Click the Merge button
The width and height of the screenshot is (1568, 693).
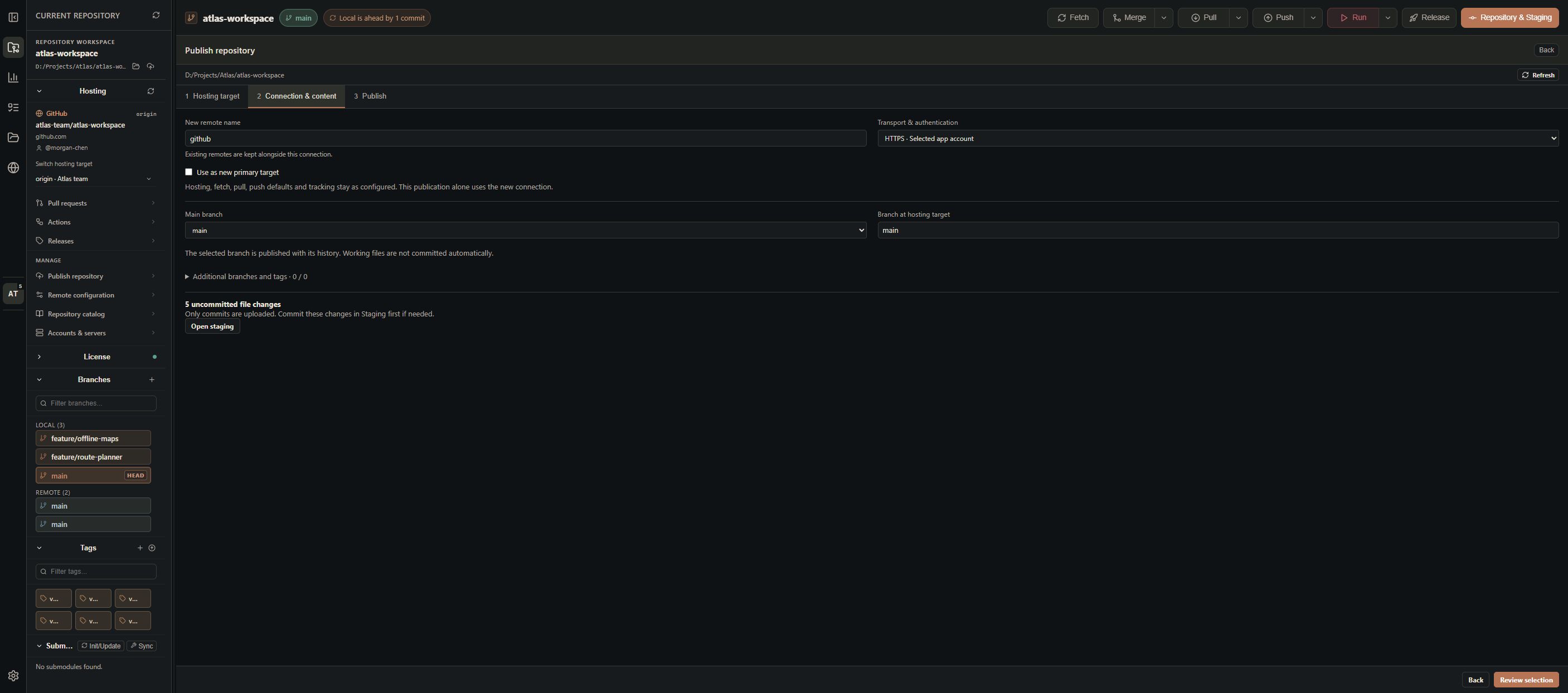1129,18
